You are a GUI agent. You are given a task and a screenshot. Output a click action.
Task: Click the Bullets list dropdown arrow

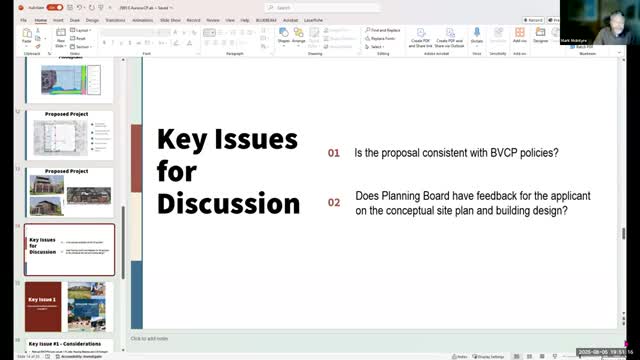[213, 33]
